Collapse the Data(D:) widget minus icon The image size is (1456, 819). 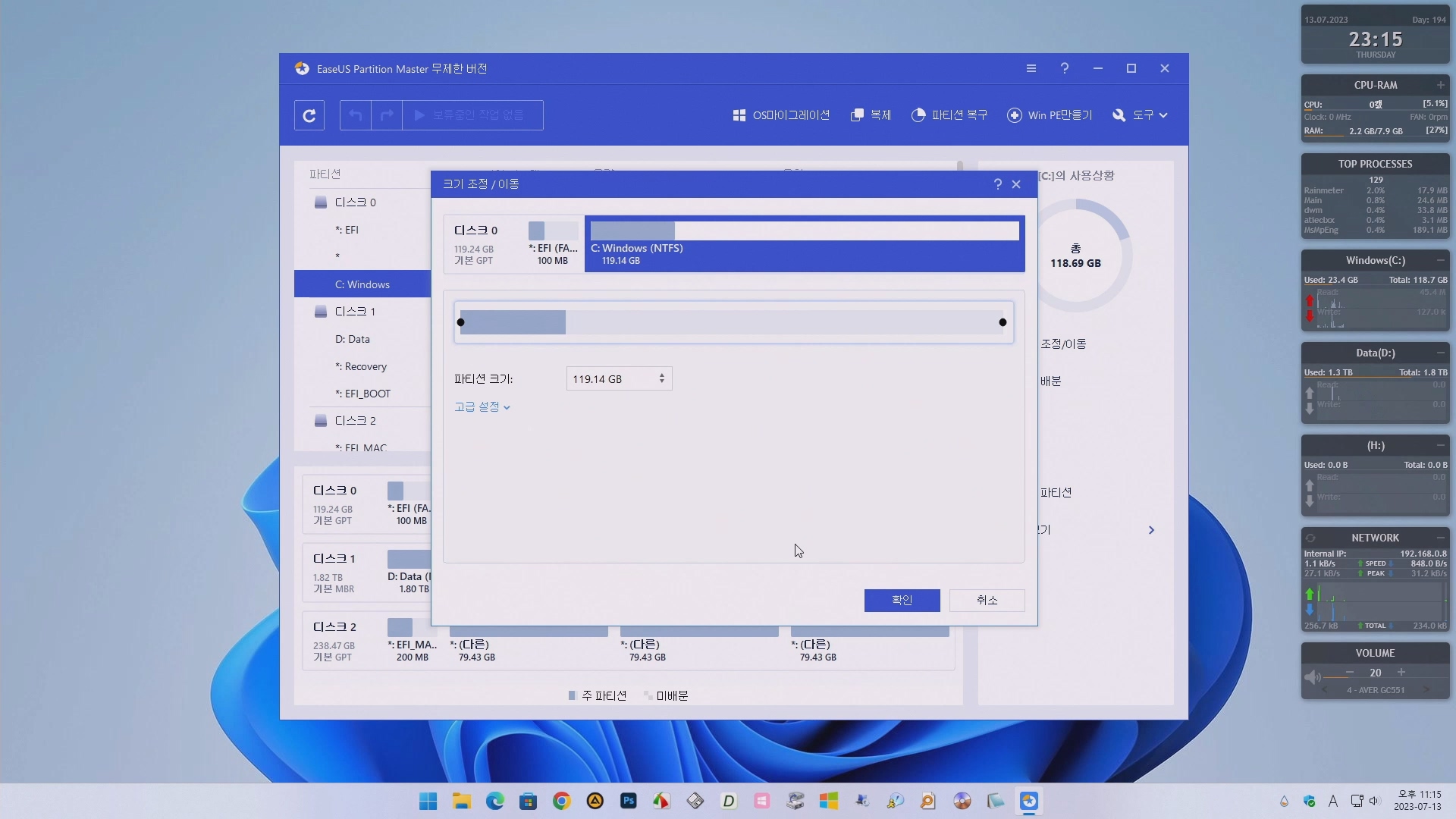tap(1440, 353)
